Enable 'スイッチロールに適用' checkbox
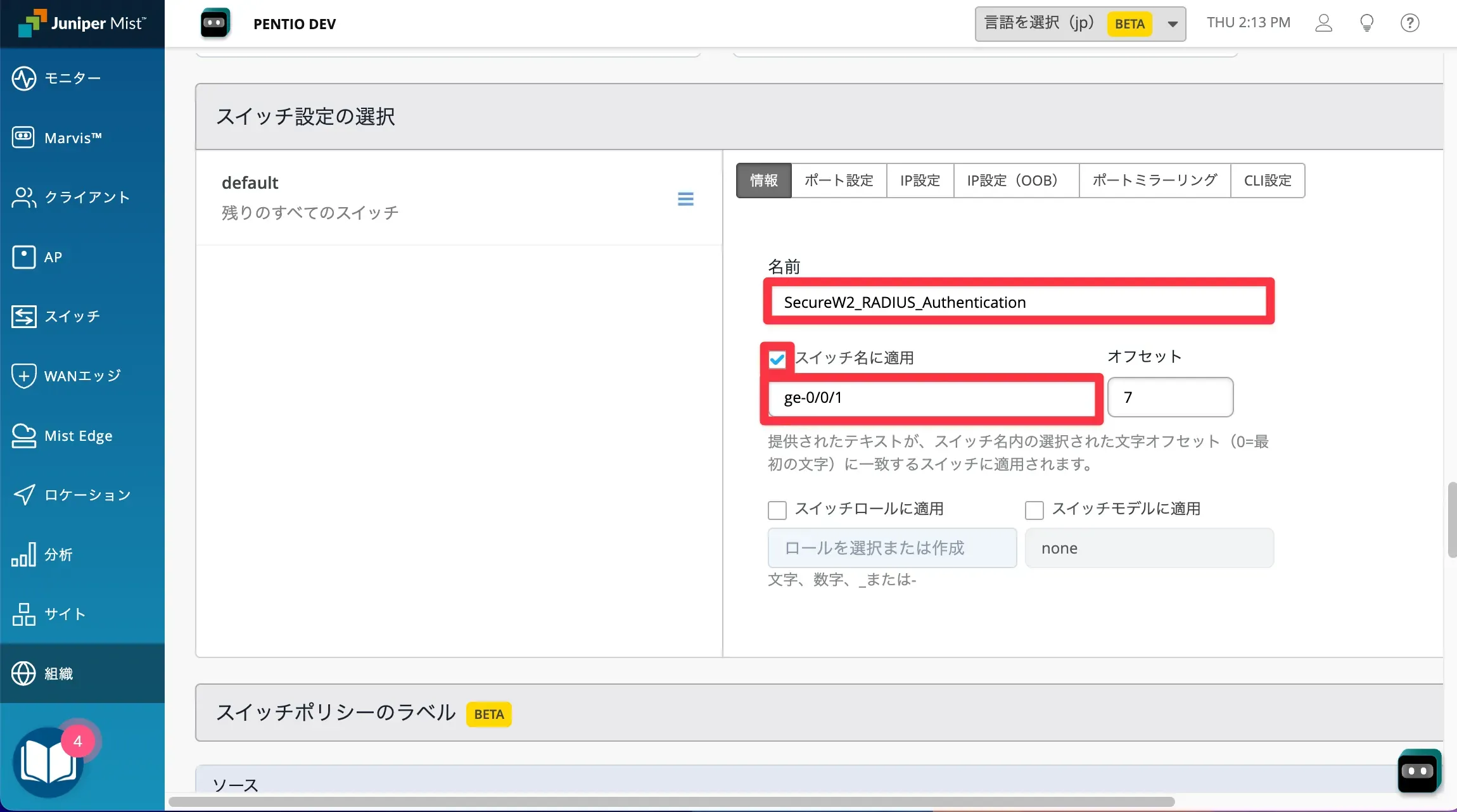Viewport: 1457px width, 812px height. tap(777, 510)
